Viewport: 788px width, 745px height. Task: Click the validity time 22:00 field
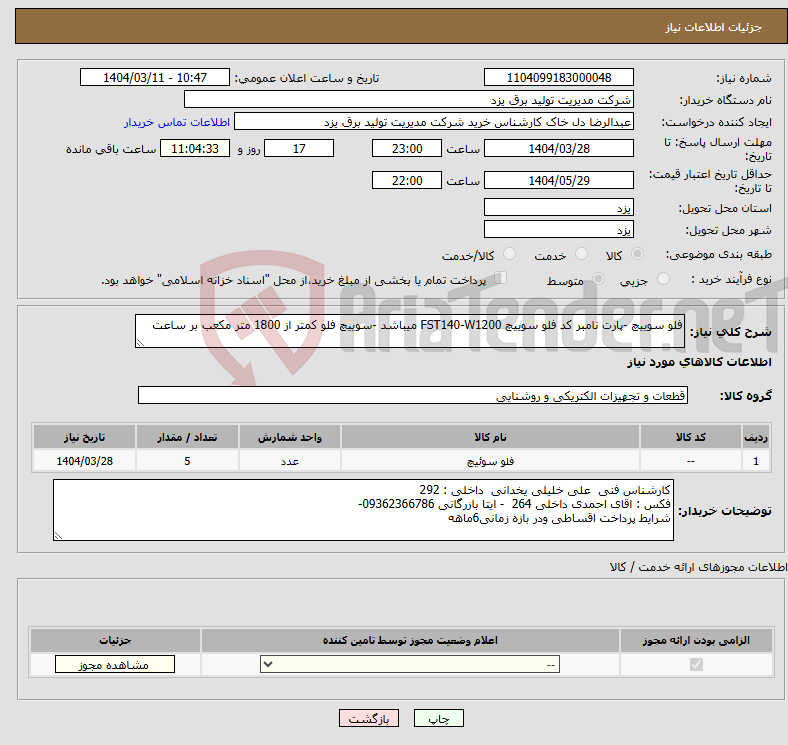tap(407, 180)
